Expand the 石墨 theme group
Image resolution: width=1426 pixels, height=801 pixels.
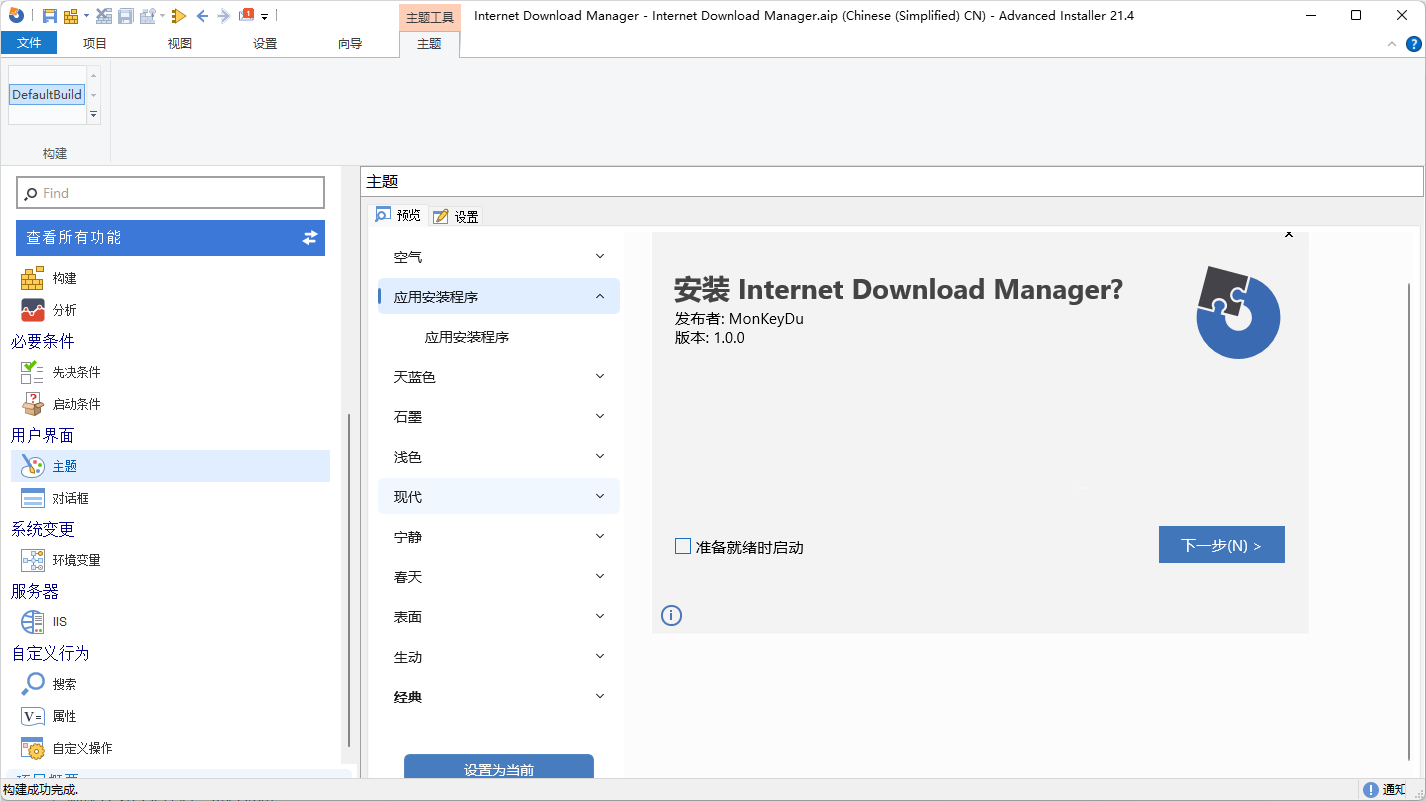pos(600,416)
